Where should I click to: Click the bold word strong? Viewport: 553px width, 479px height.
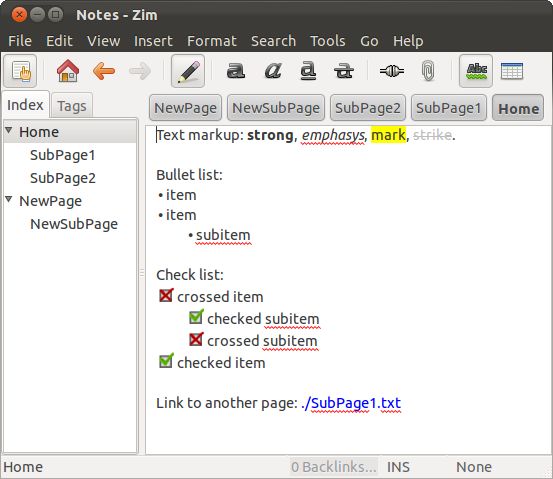270,135
